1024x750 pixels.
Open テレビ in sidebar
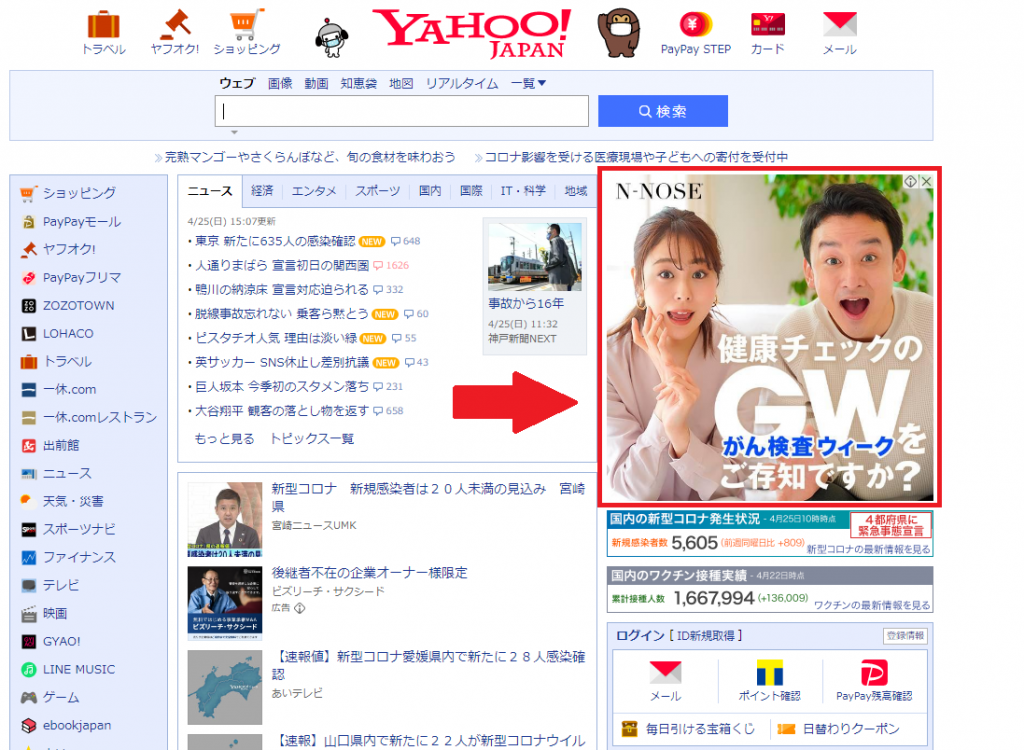[x=50, y=585]
